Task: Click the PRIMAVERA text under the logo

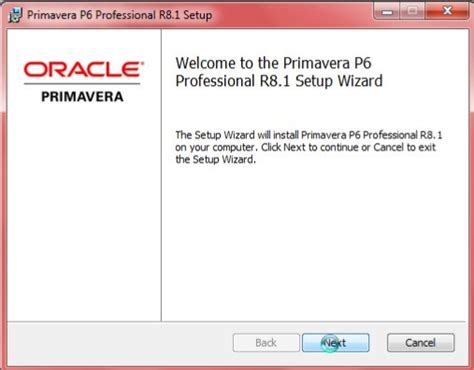Action: 82,97
